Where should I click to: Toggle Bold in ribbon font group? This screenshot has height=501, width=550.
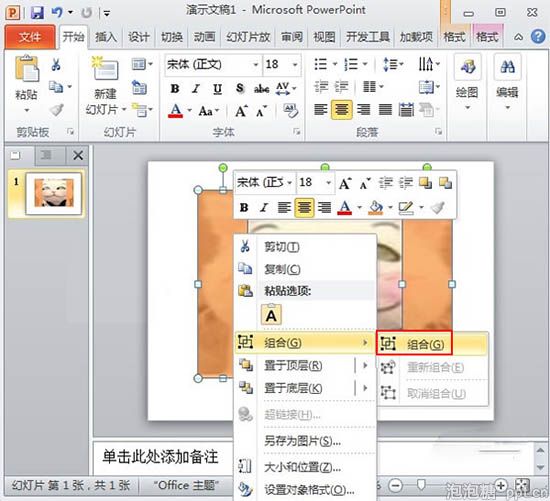[175, 89]
